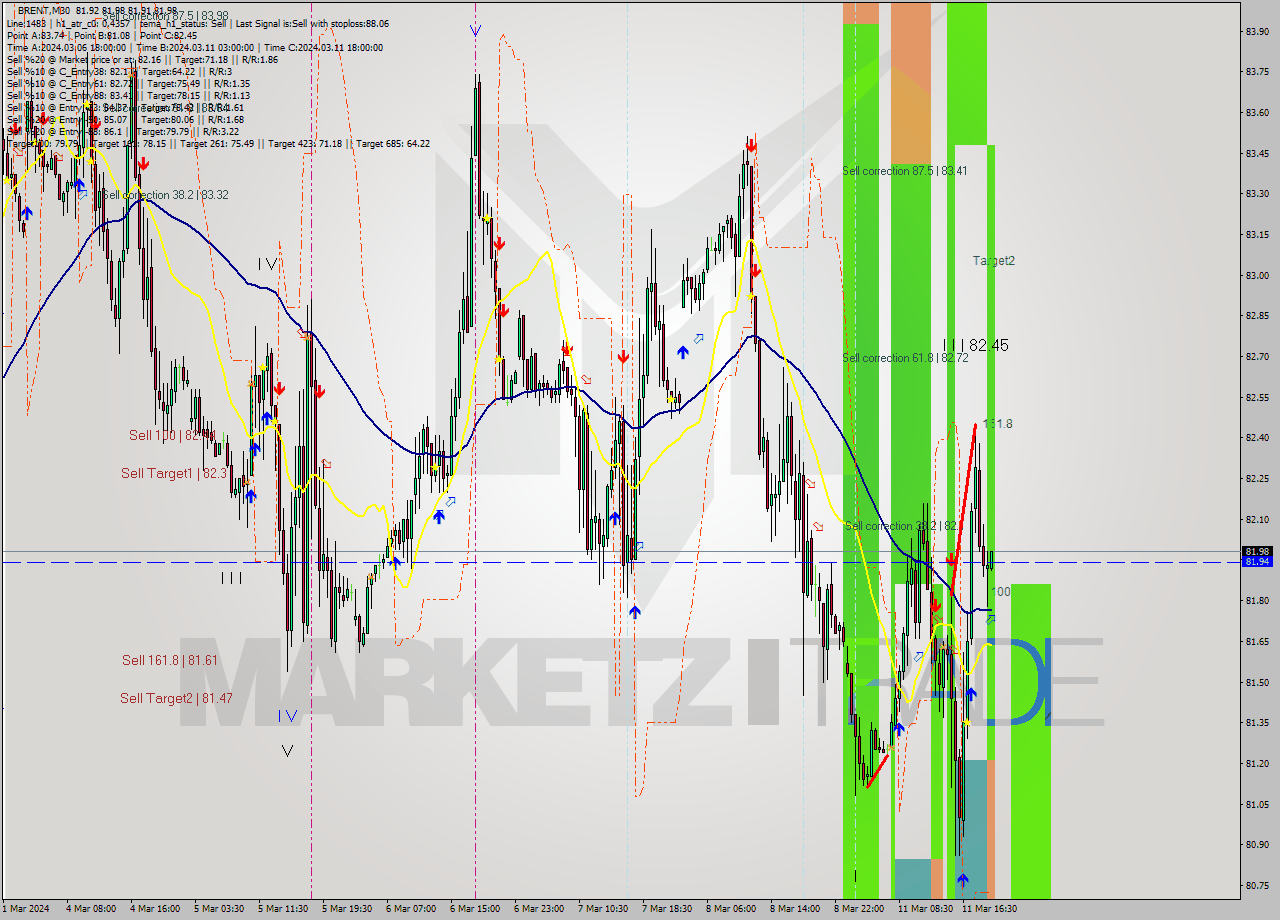
Task: Click the '| | | 82.45' wave label
Action: pos(976,345)
